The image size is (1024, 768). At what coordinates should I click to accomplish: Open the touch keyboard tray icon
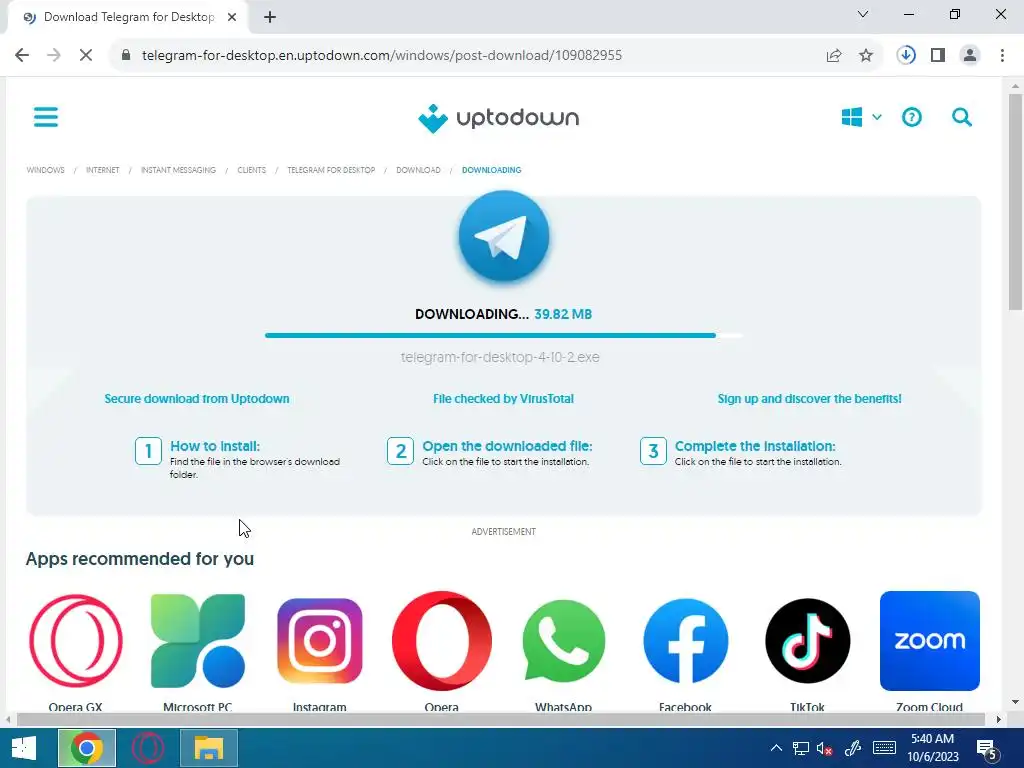coord(884,748)
